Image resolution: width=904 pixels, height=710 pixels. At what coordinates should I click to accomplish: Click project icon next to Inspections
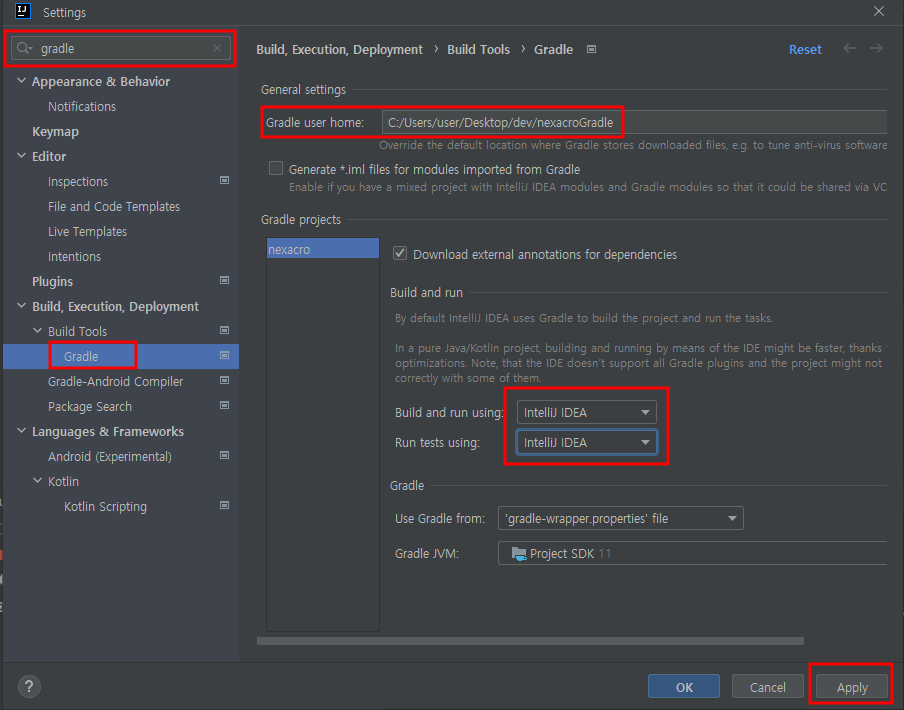225,180
